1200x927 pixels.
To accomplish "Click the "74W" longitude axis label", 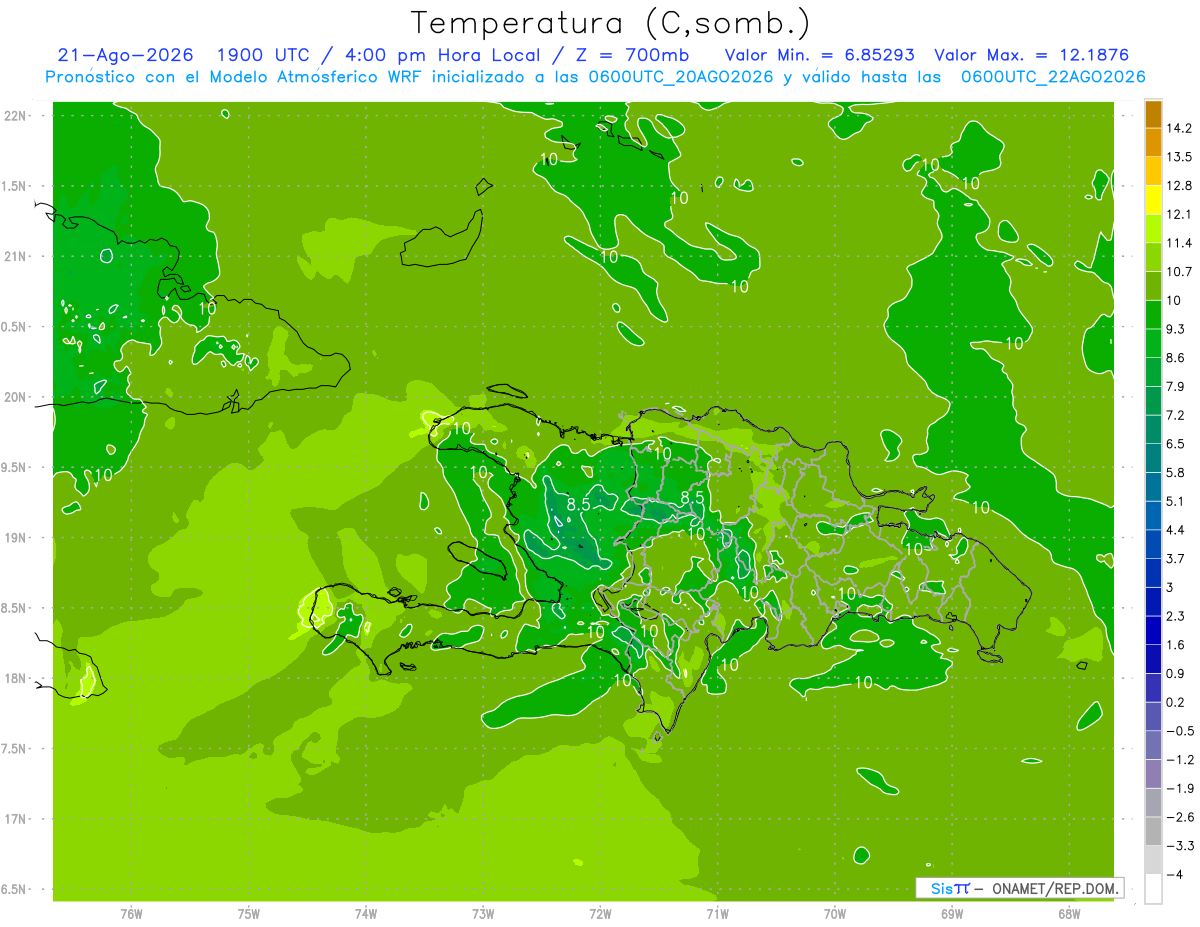I will click(366, 914).
